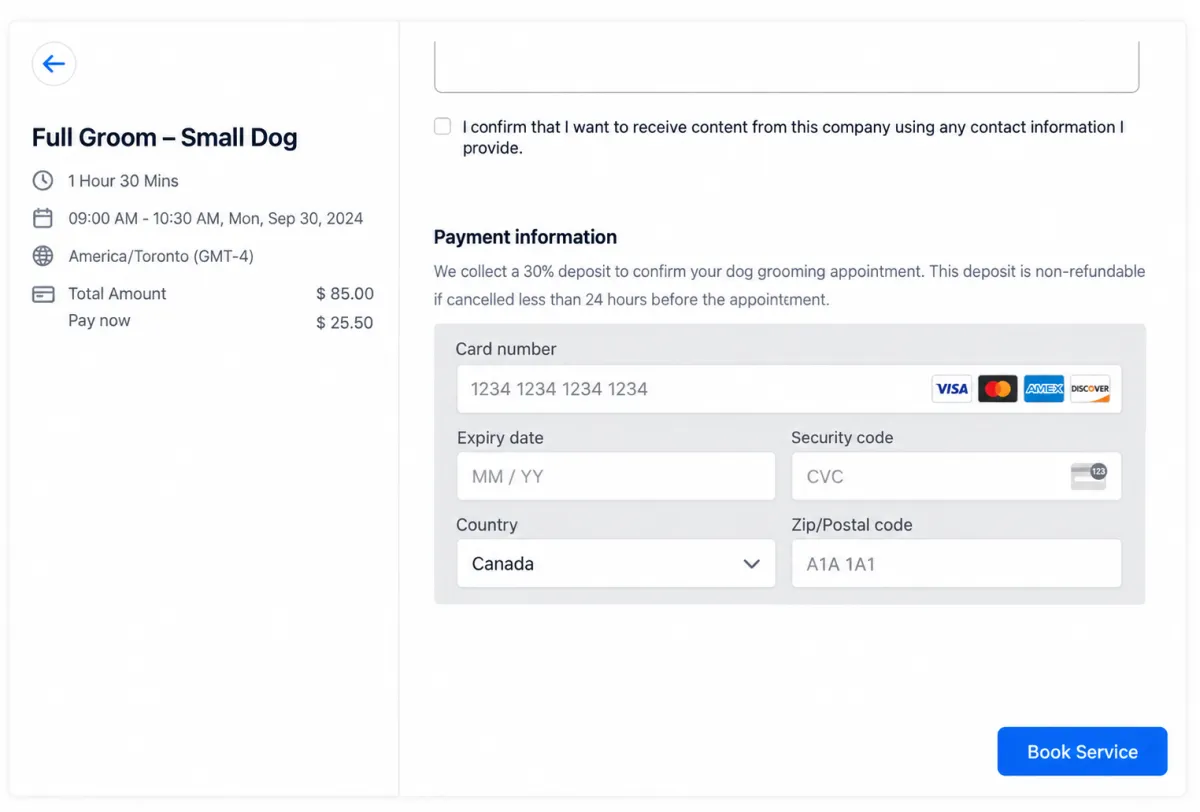Click the calendar icon next to appointment date
Screen dimensions: 1200x812
[43, 218]
